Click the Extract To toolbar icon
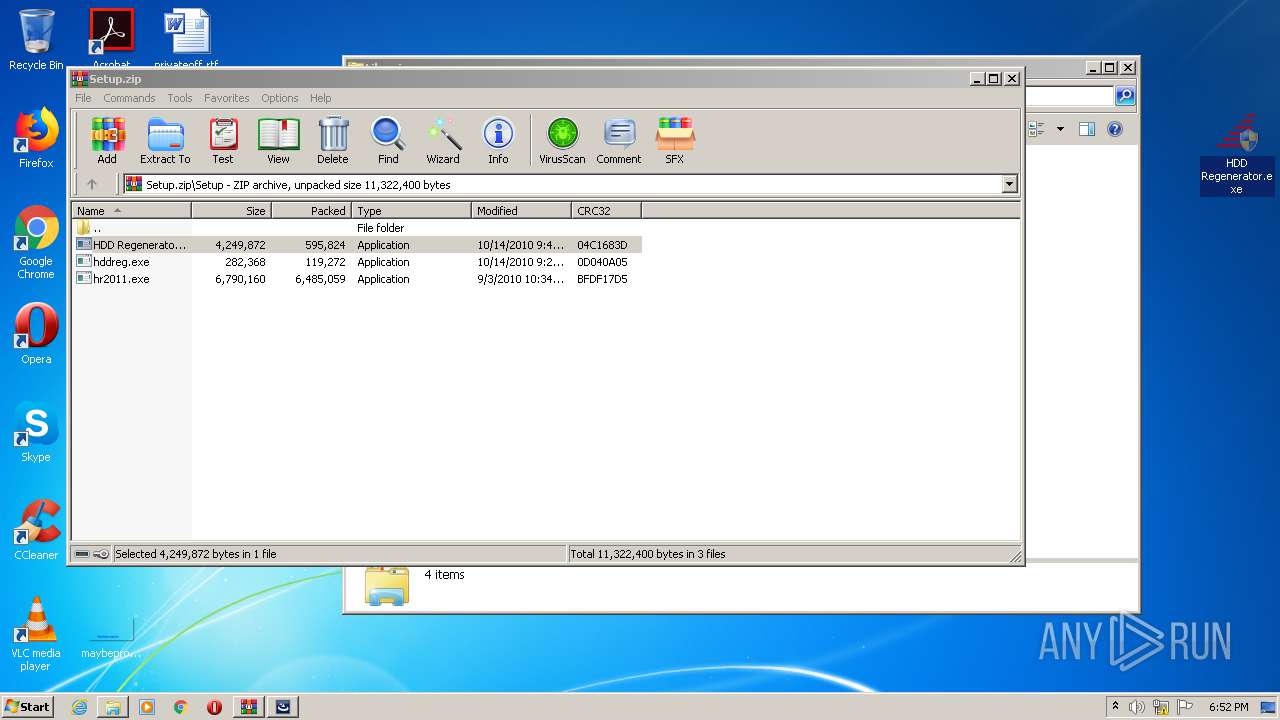The height and width of the screenshot is (720, 1280). click(x=165, y=140)
